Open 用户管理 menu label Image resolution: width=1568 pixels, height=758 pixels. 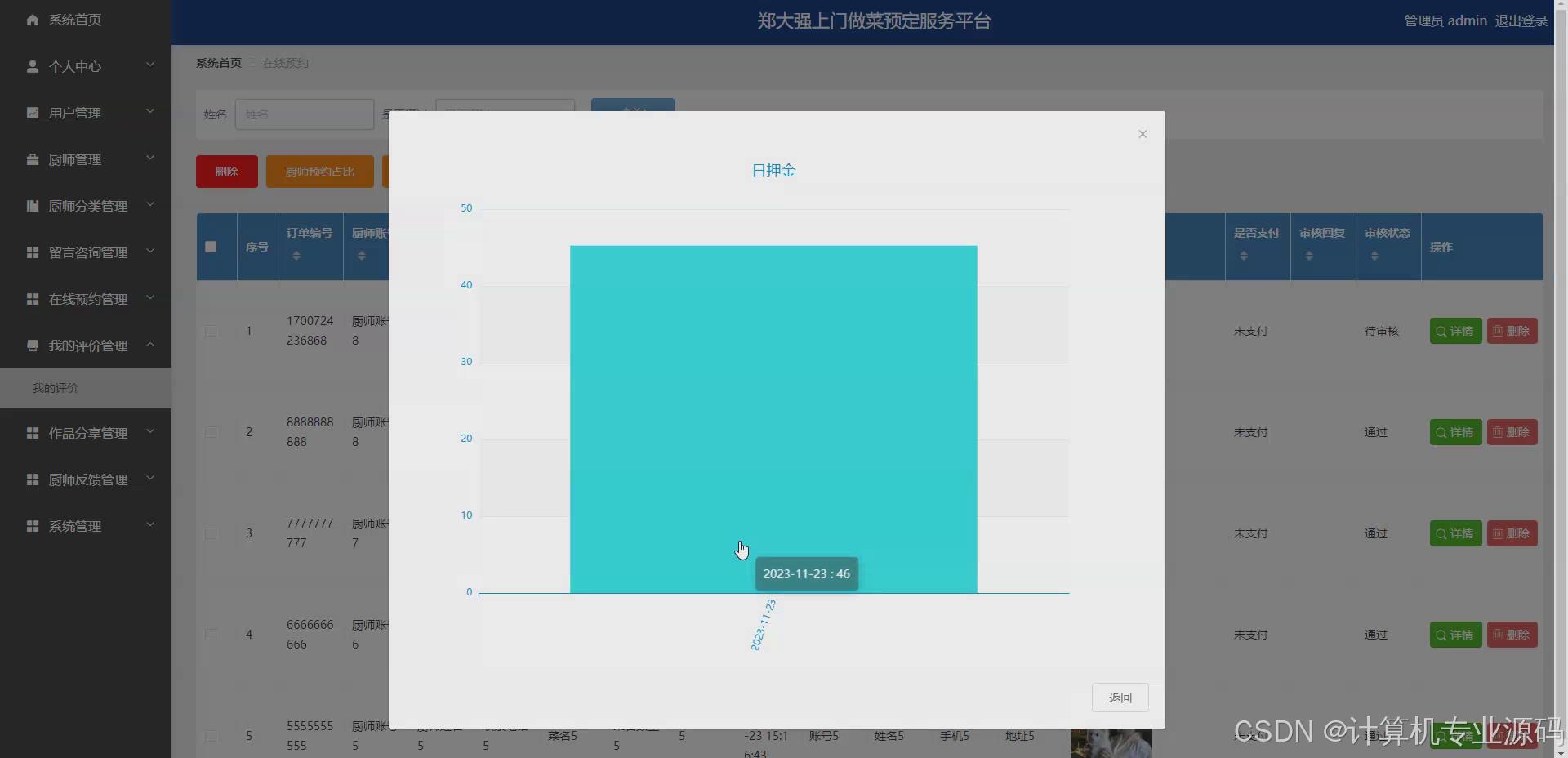pyautogui.click(x=75, y=113)
